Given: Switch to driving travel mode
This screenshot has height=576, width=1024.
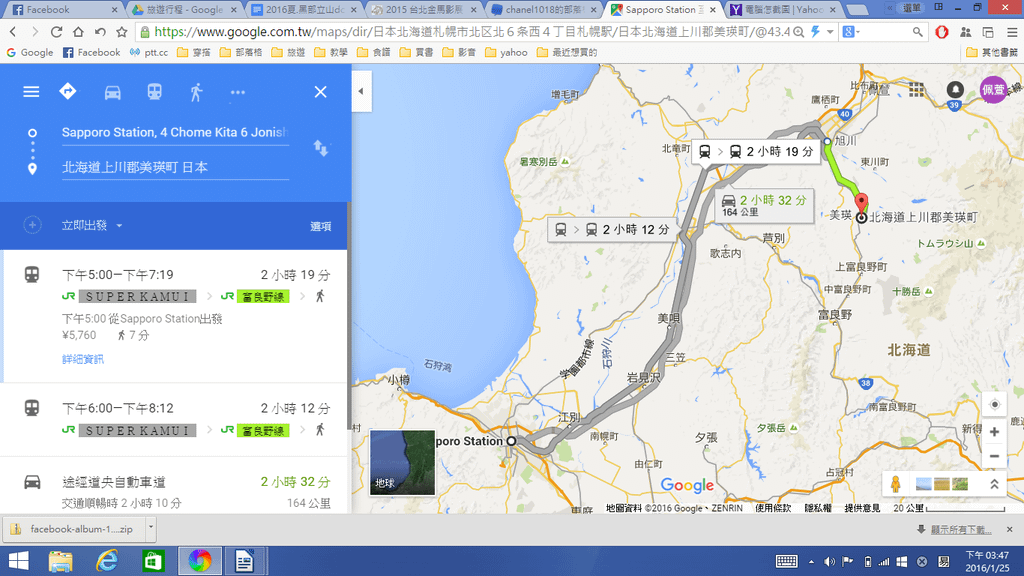Looking at the screenshot, I should click(x=112, y=92).
